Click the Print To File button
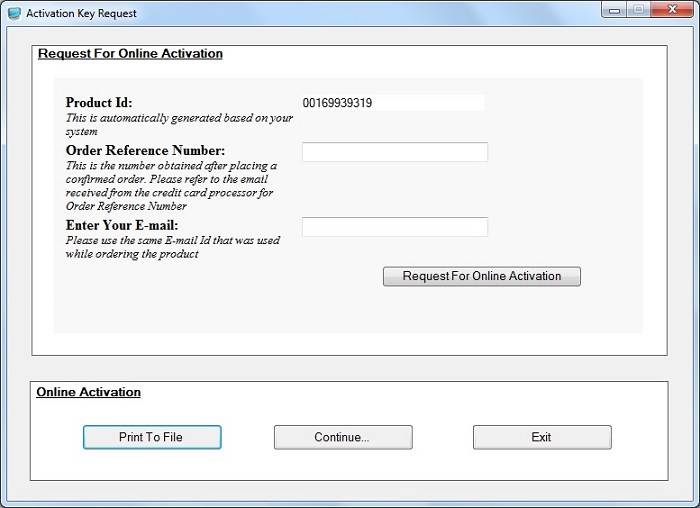Viewport: 700px width, 508px height. tap(151, 437)
